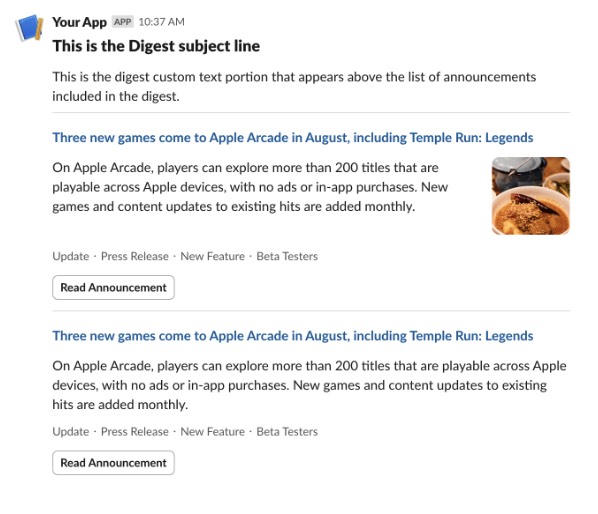This screenshot has width=598, height=514.
Task: Open the first Apple Arcade headline link
Action: [x=293, y=138]
